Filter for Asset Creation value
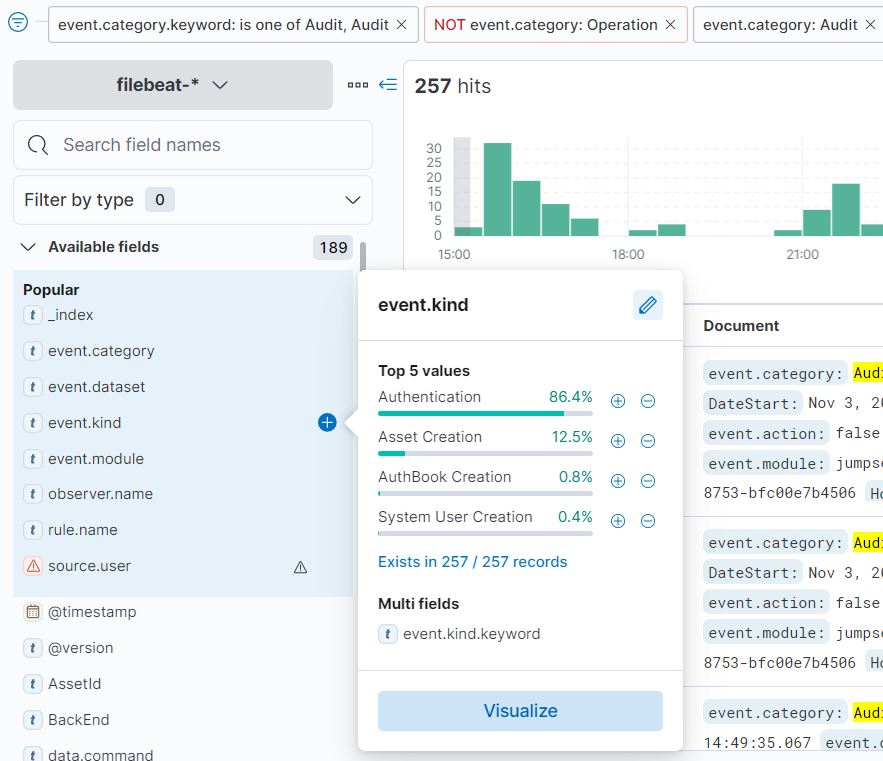The width and height of the screenshot is (883, 761). click(618, 440)
